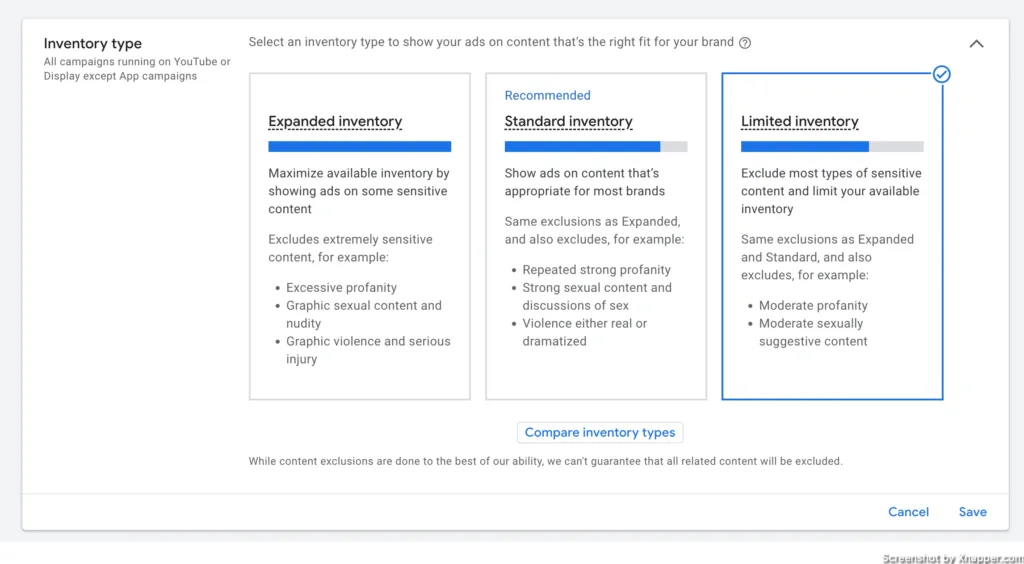
Task: Click the Recommended label on Standard card
Action: tap(547, 95)
